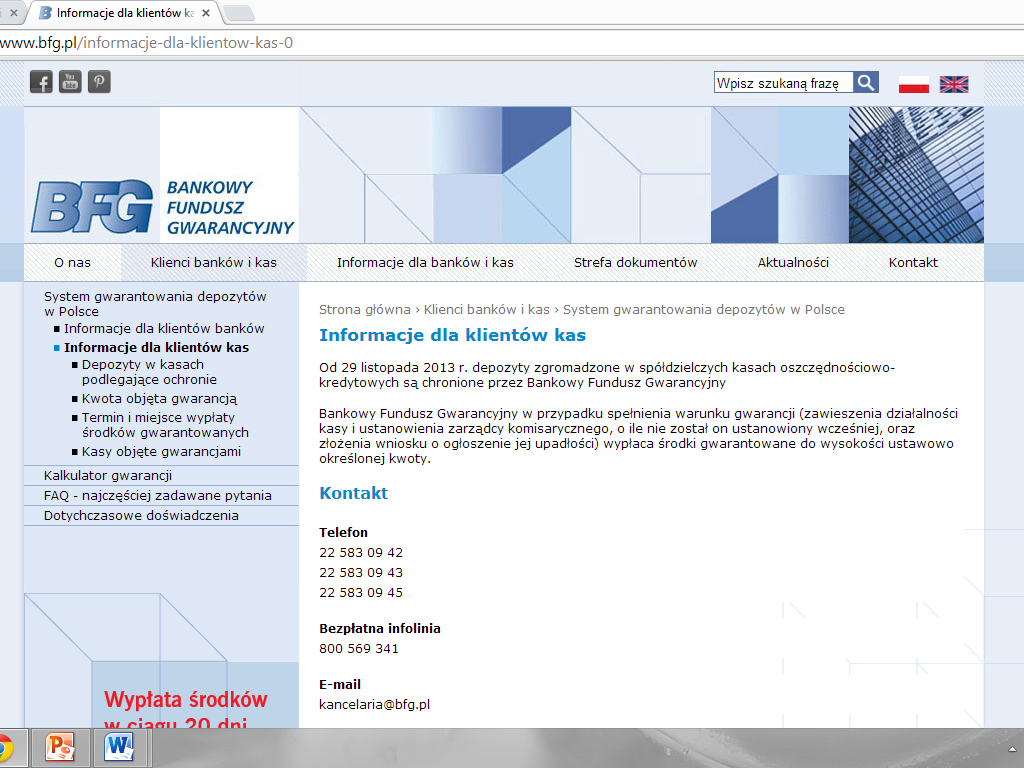The image size is (1024, 768).
Task: Click the search phrase input field
Action: (783, 82)
